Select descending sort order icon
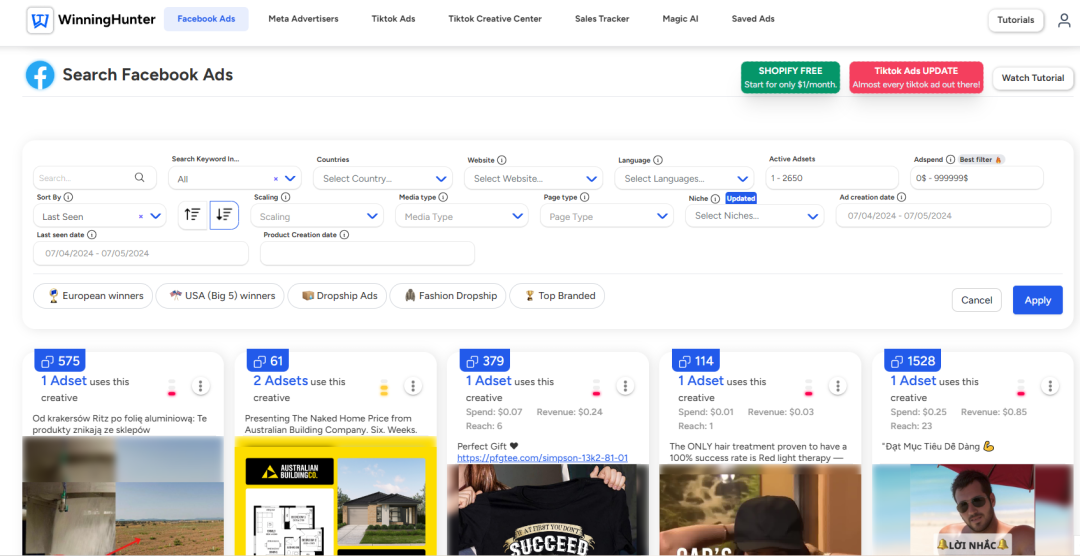 [x=224, y=215]
